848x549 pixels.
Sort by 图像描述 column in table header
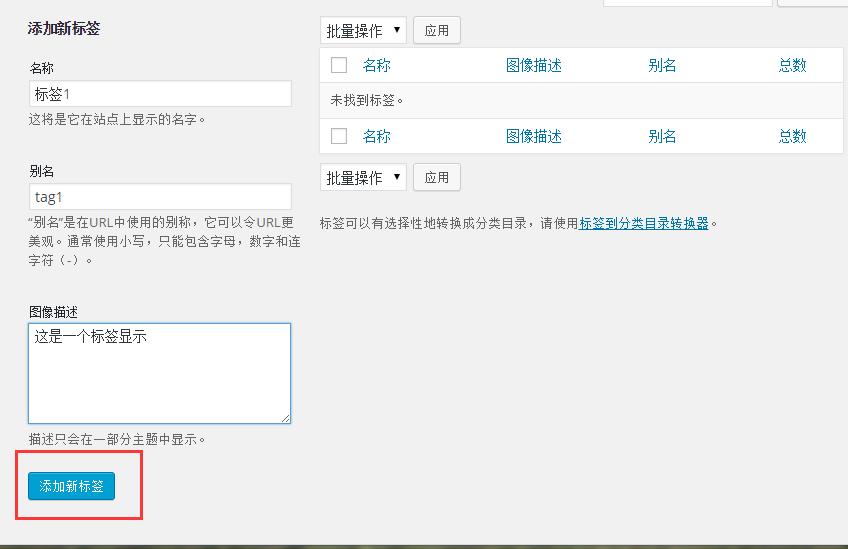tap(534, 66)
